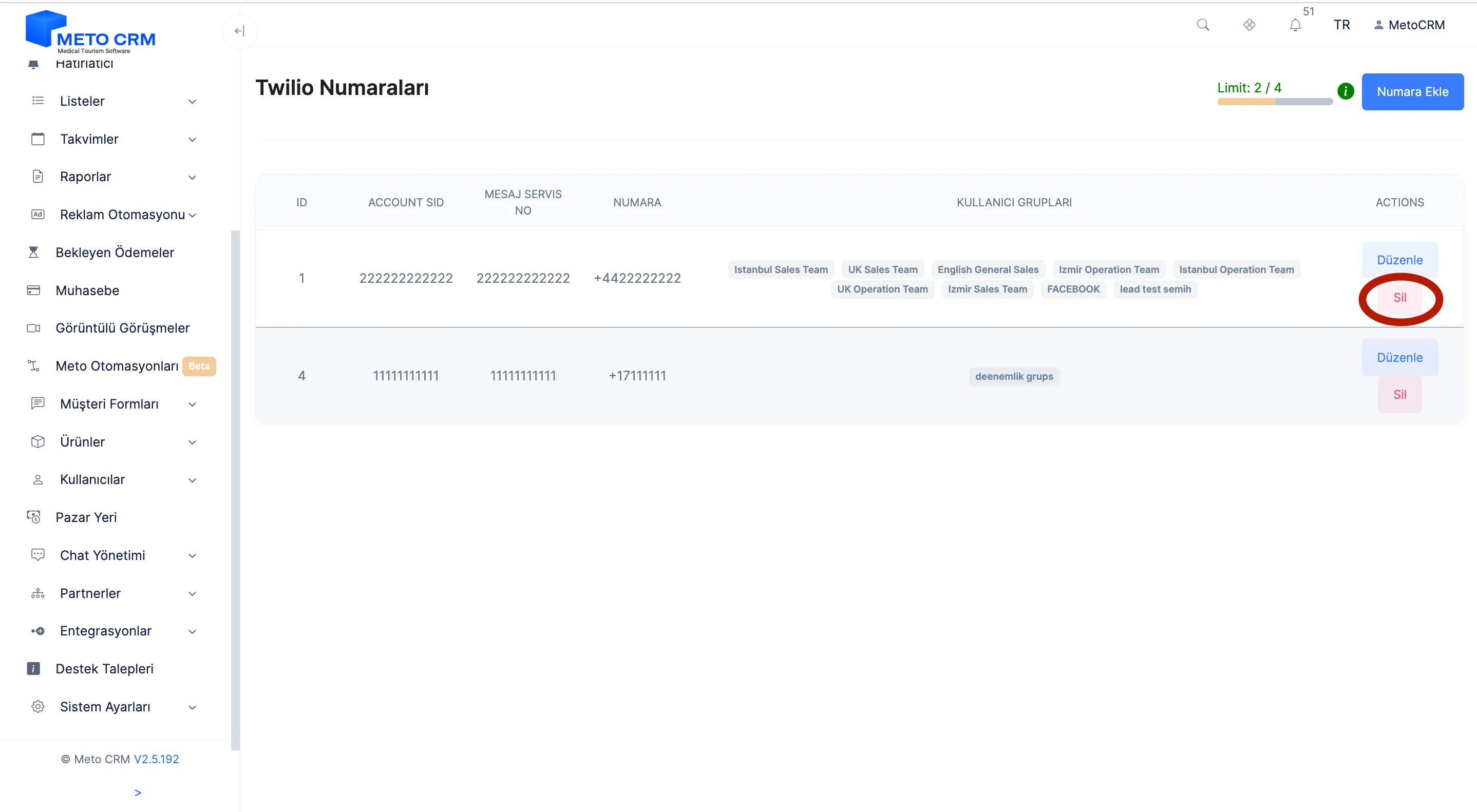Viewport: 1477px width, 812px height.
Task: Expand the Müşteri Formları chevron
Action: [193, 404]
